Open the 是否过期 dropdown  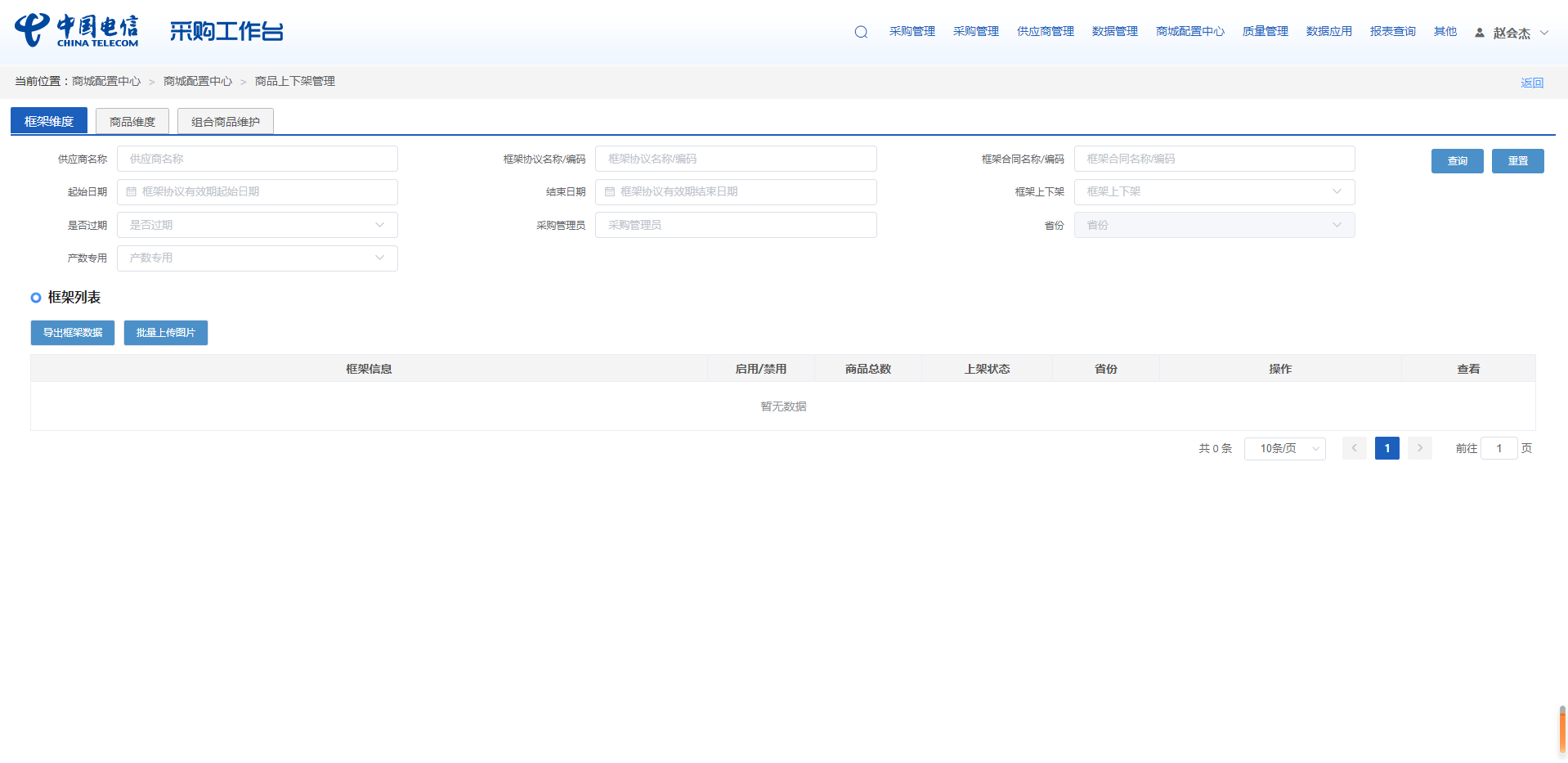click(258, 225)
